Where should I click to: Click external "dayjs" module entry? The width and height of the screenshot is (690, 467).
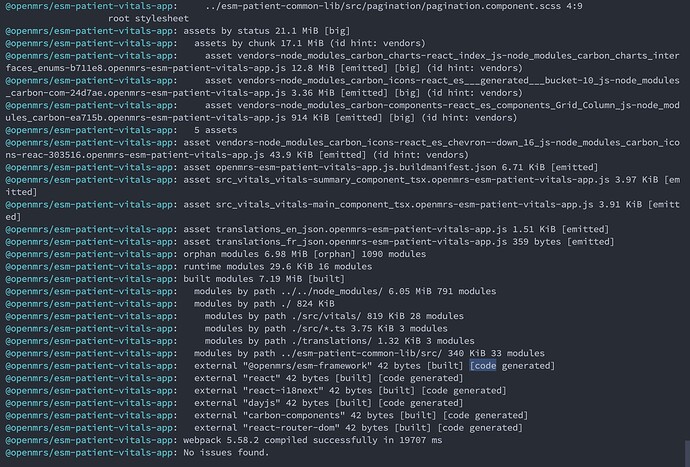click(x=329, y=403)
